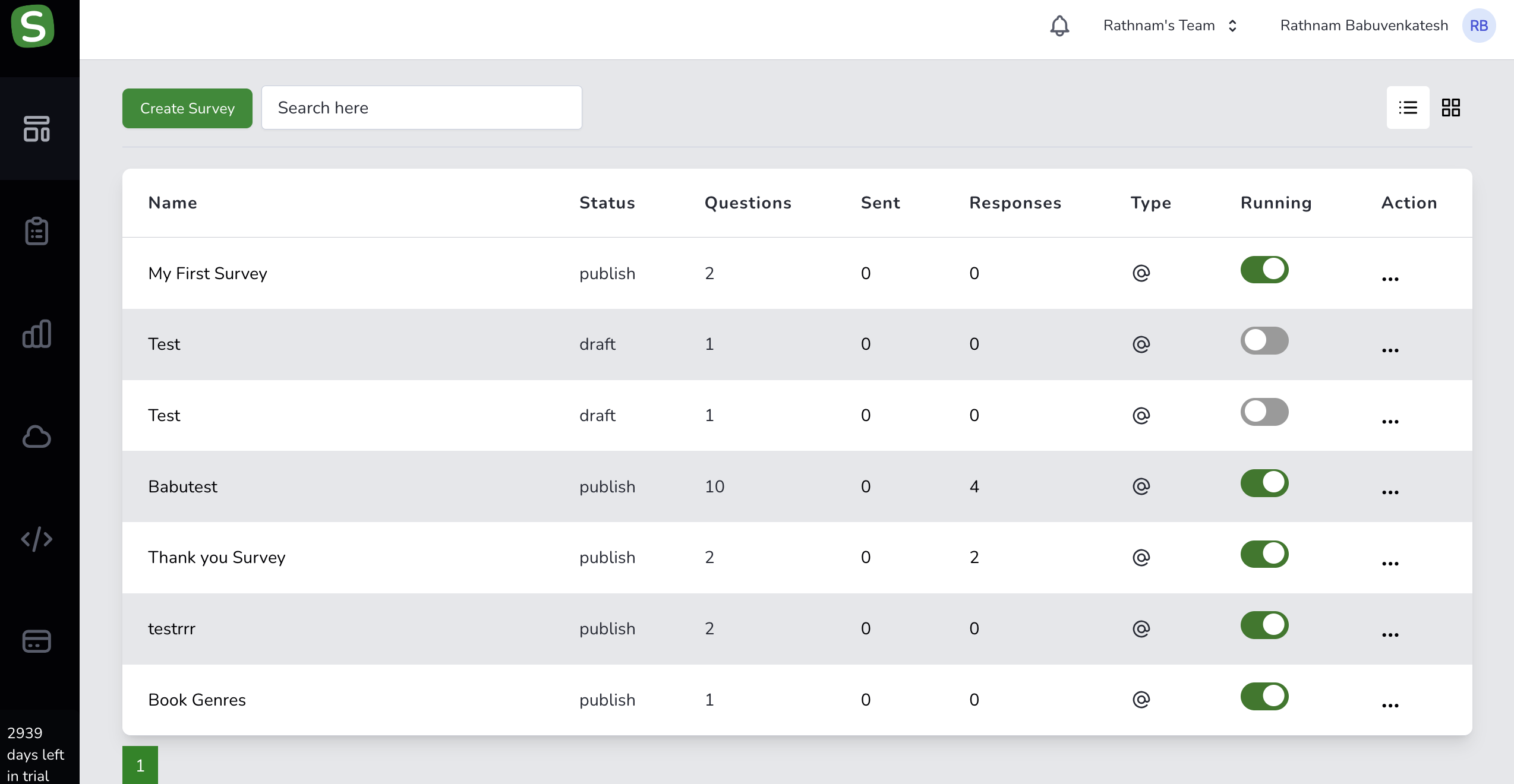Open the Babutest survey name link

tap(182, 486)
